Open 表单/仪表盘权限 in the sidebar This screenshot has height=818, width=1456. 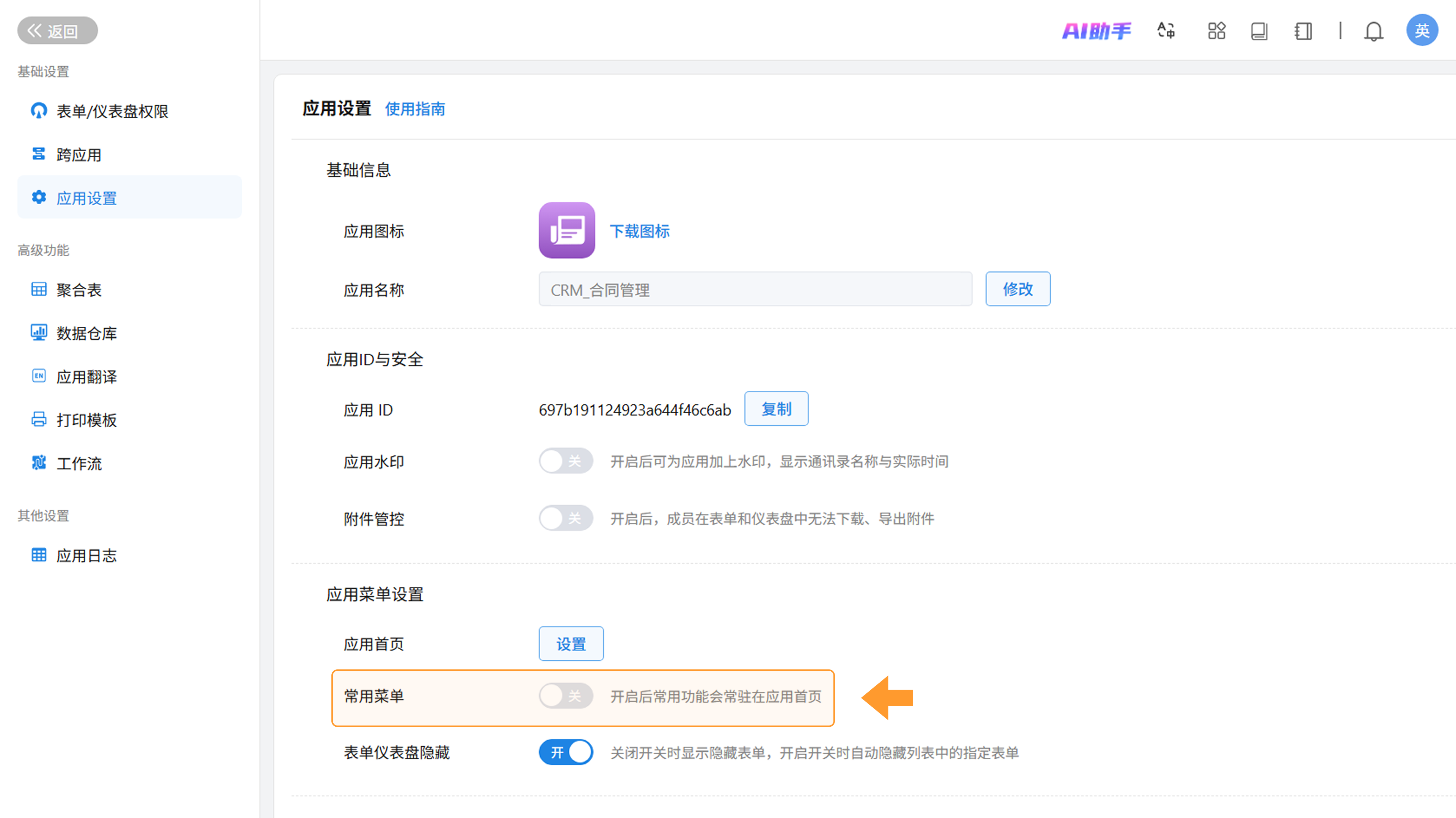point(112,111)
